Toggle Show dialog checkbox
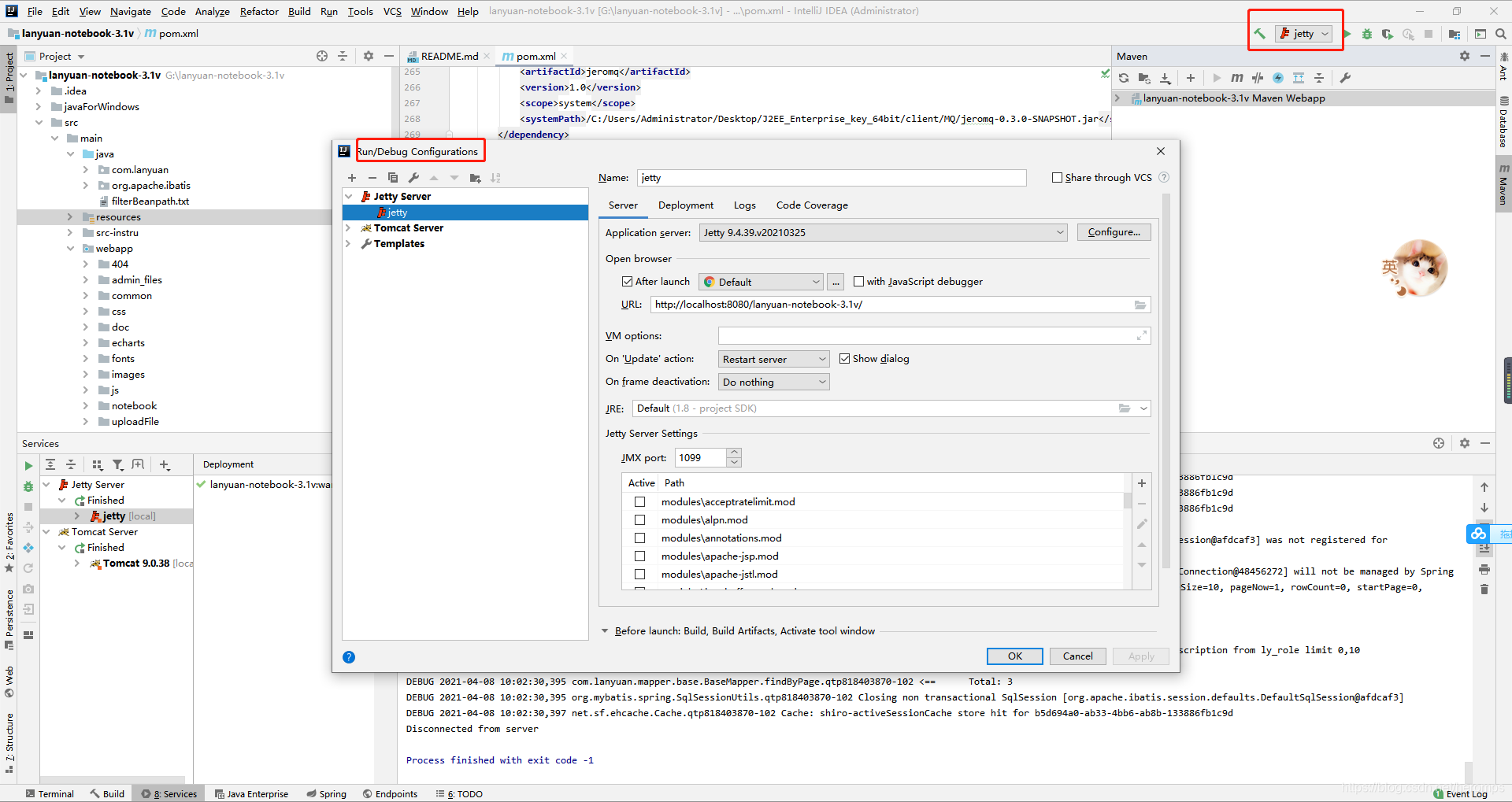The image size is (1512, 802). pyautogui.click(x=844, y=359)
